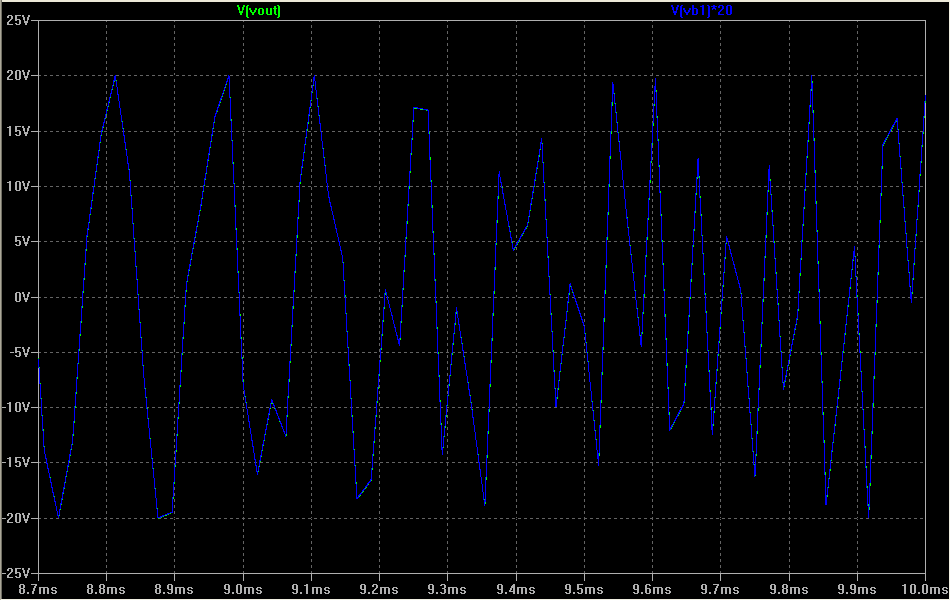Click the 9.7ms time axis label
Image resolution: width=951 pixels, height=601 pixels.
[720, 589]
